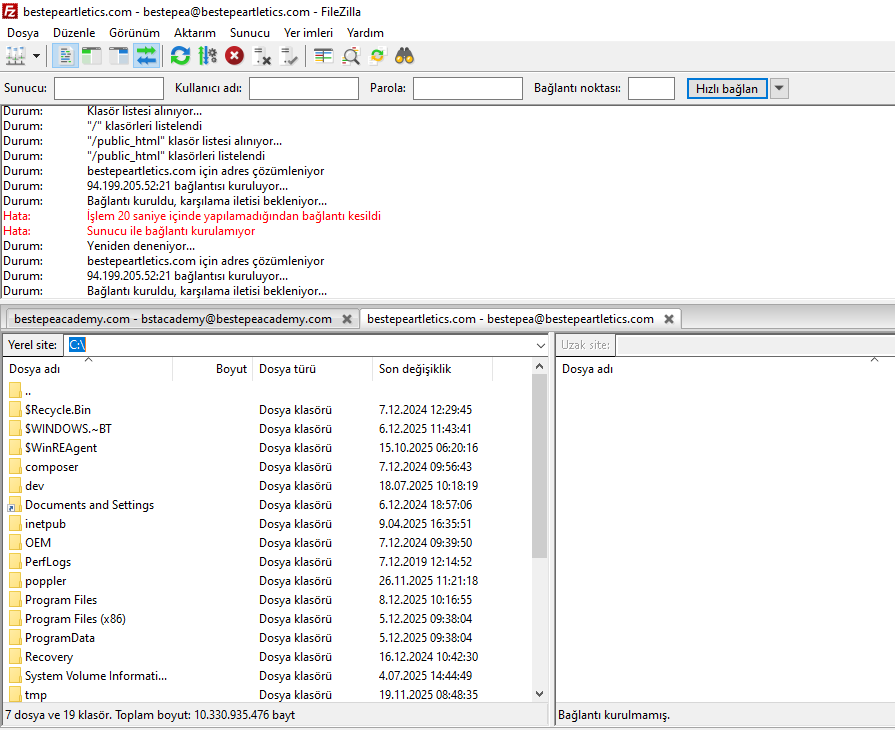Open the Aktarım menu

click(x=195, y=33)
